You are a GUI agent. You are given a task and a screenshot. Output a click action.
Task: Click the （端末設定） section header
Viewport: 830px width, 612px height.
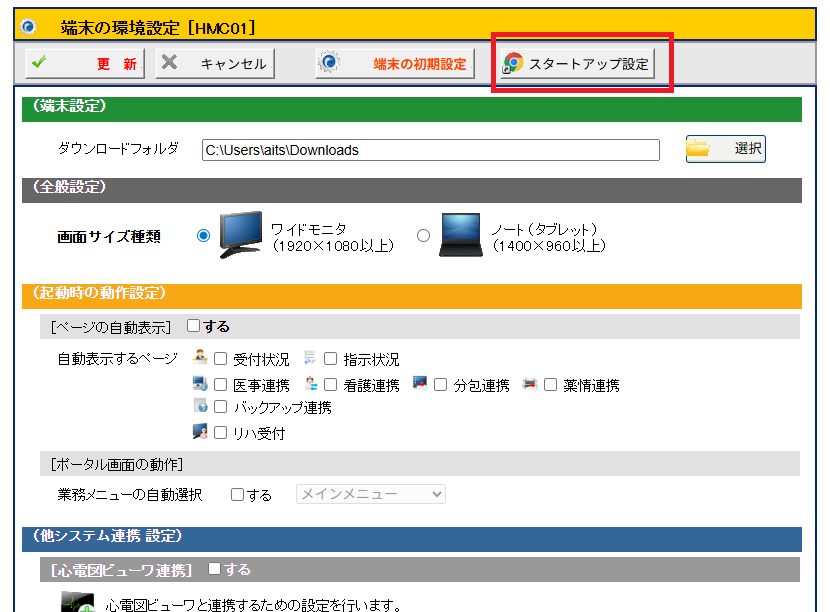tap(412, 109)
